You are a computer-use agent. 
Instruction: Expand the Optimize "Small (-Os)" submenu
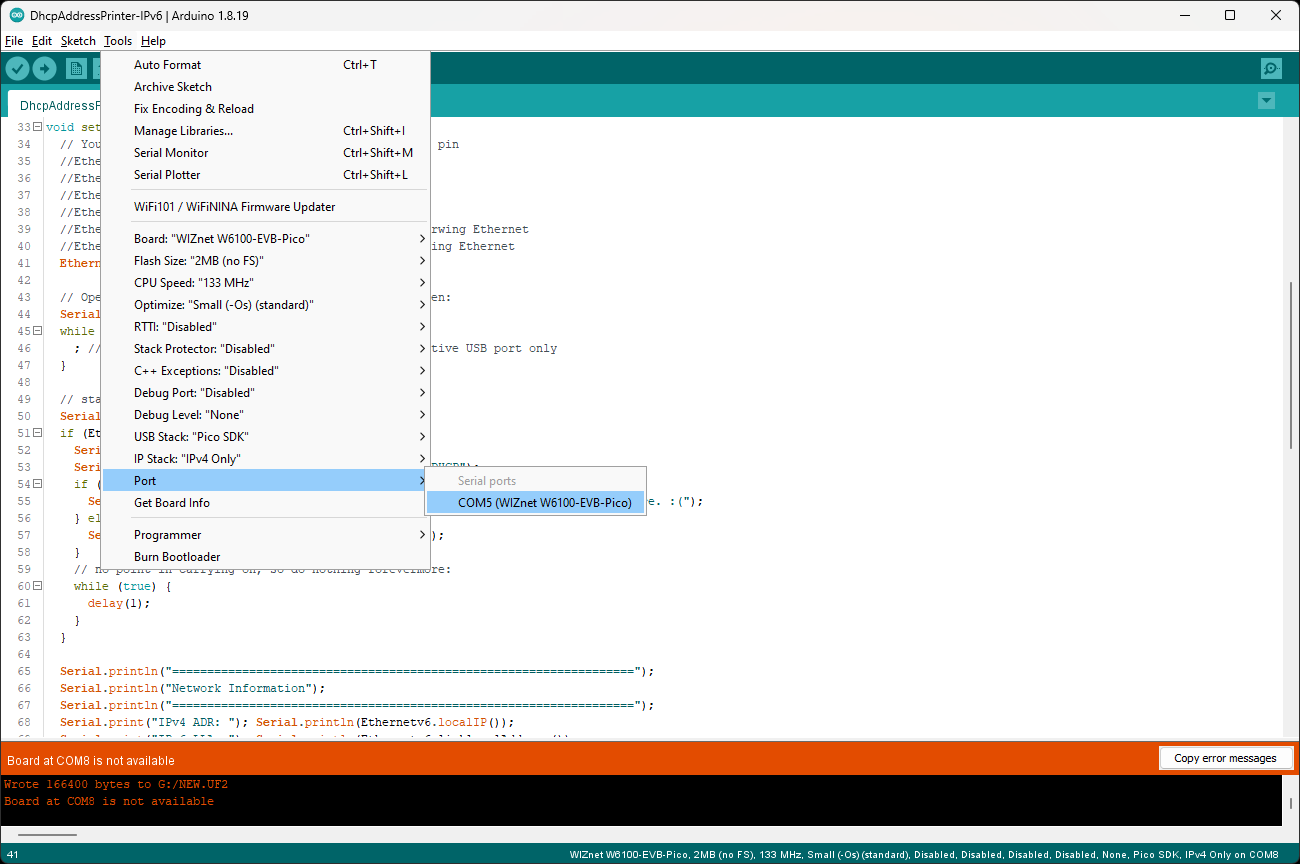pos(266,305)
